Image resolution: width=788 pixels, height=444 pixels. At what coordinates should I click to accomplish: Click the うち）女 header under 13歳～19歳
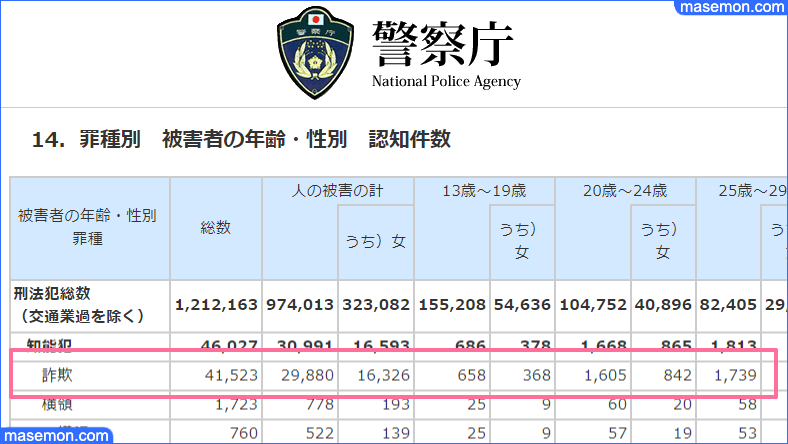pyautogui.click(x=522, y=241)
